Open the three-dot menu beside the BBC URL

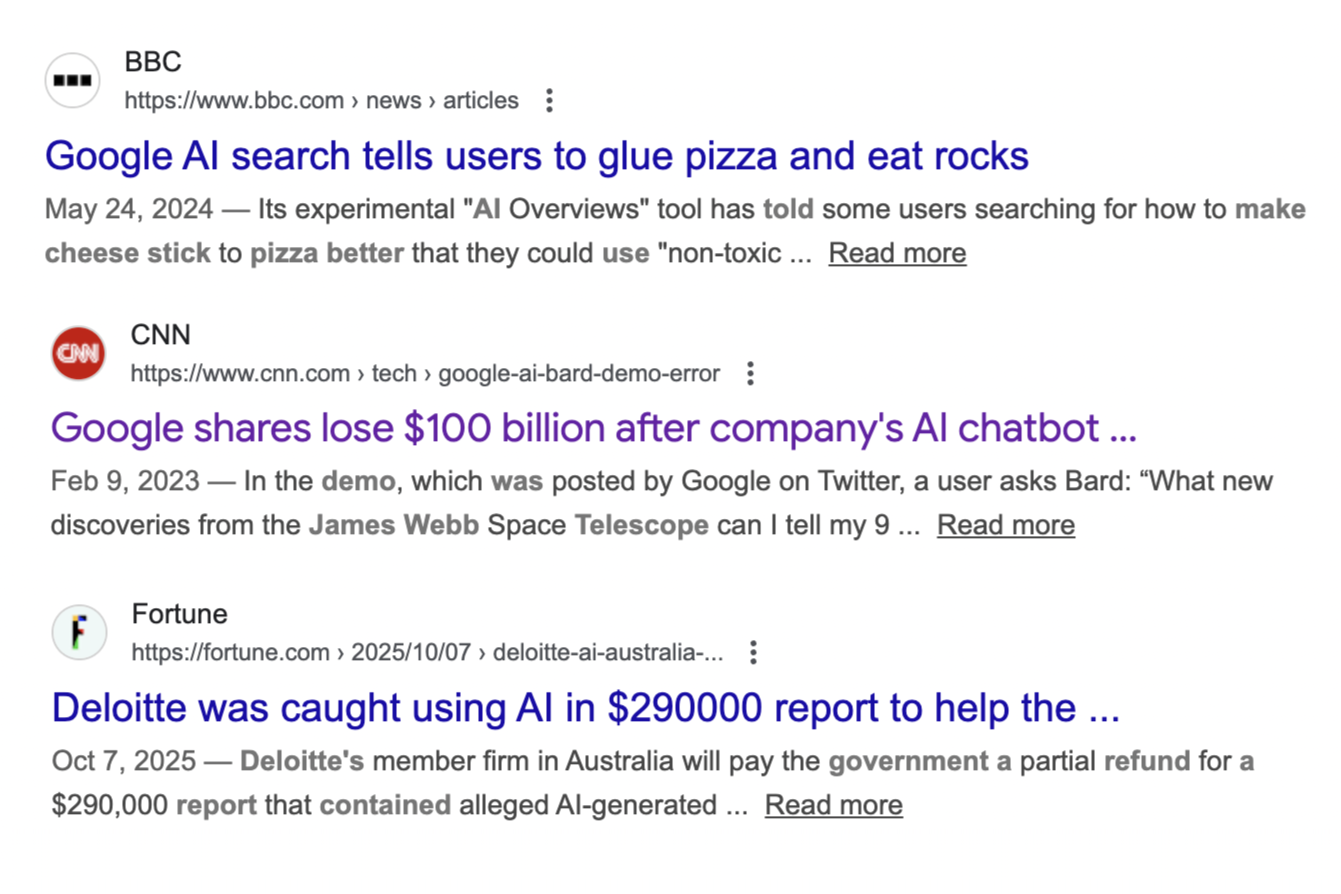point(549,100)
